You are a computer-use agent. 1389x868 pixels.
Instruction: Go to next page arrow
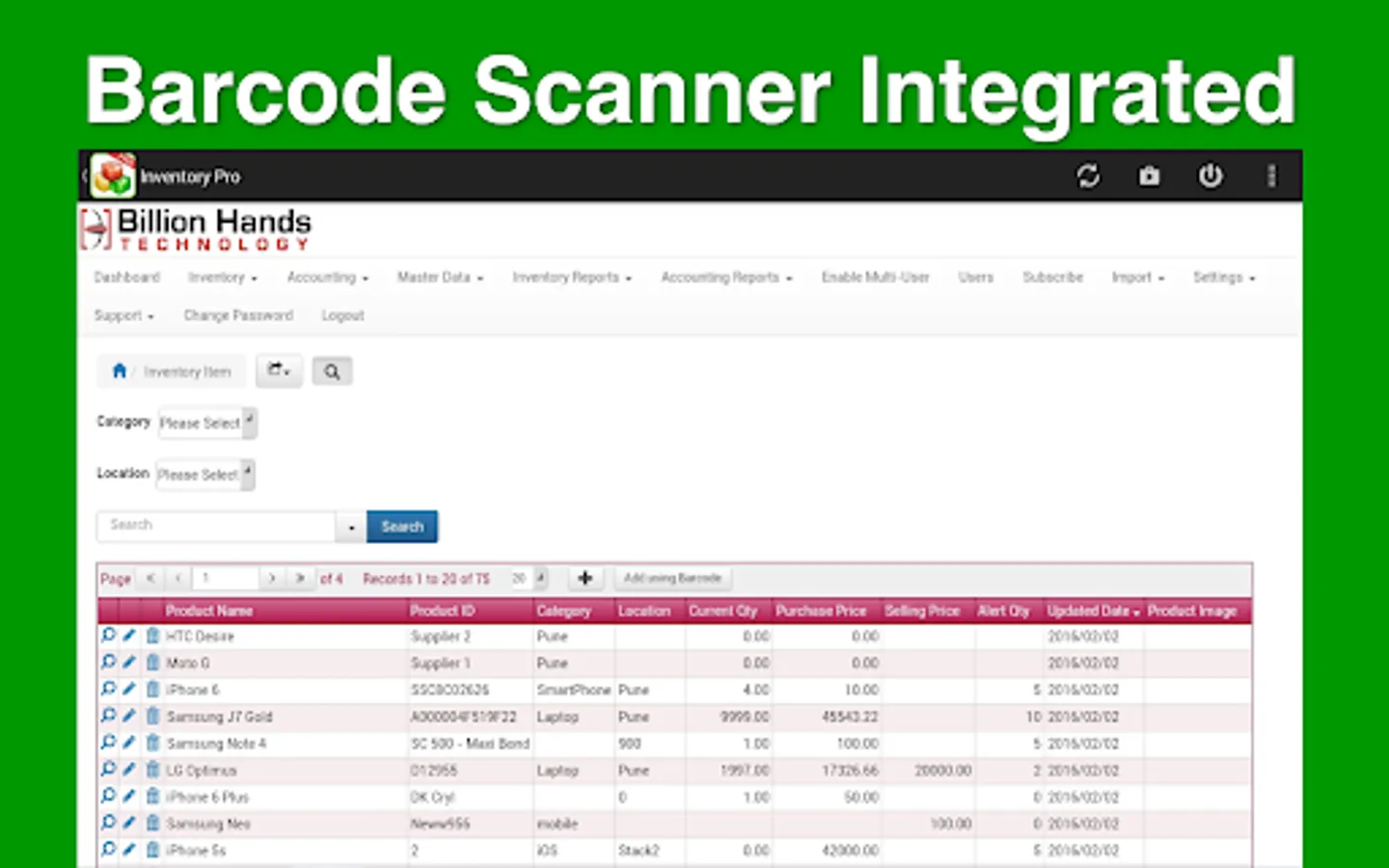pyautogui.click(x=272, y=579)
